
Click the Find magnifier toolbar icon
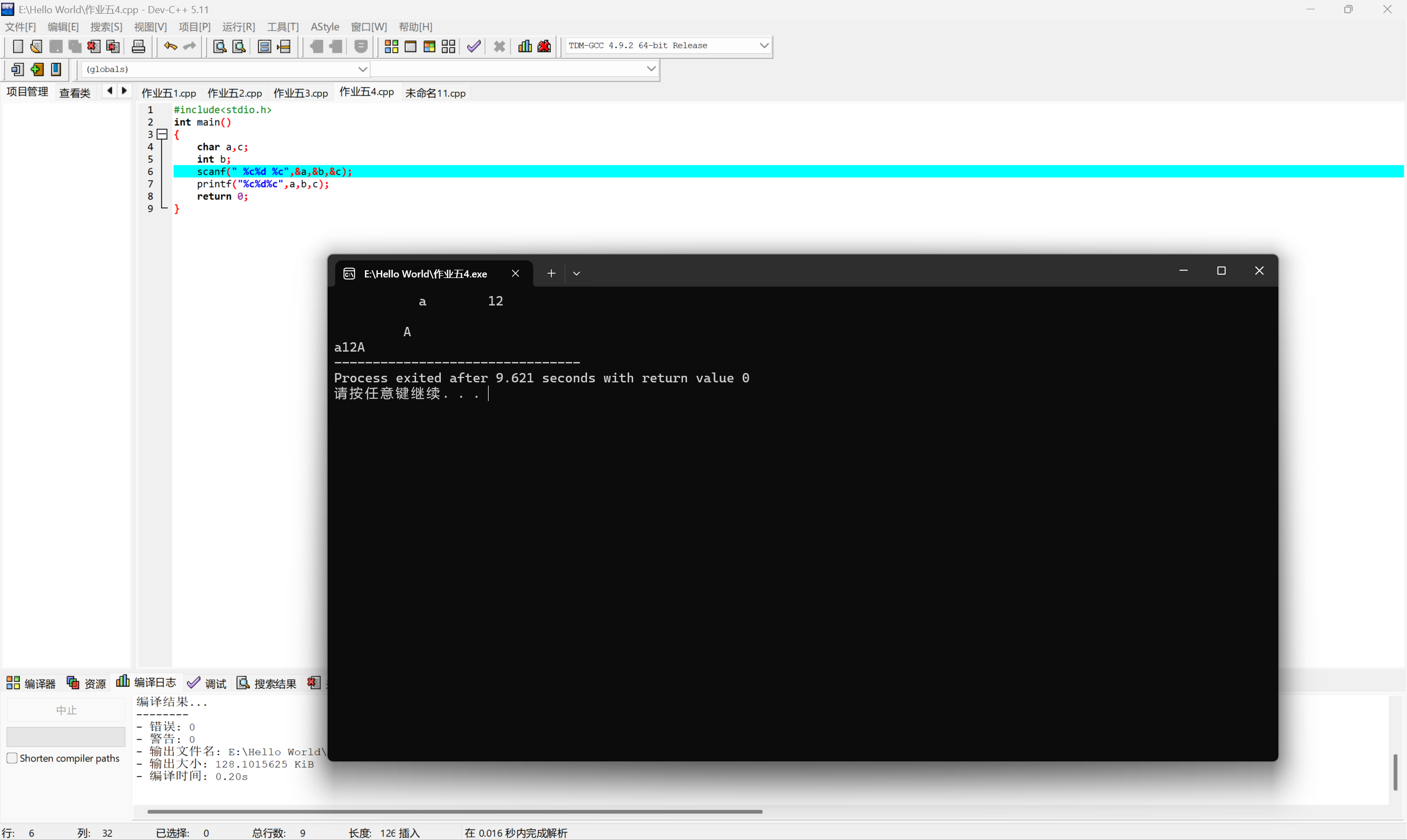219,46
